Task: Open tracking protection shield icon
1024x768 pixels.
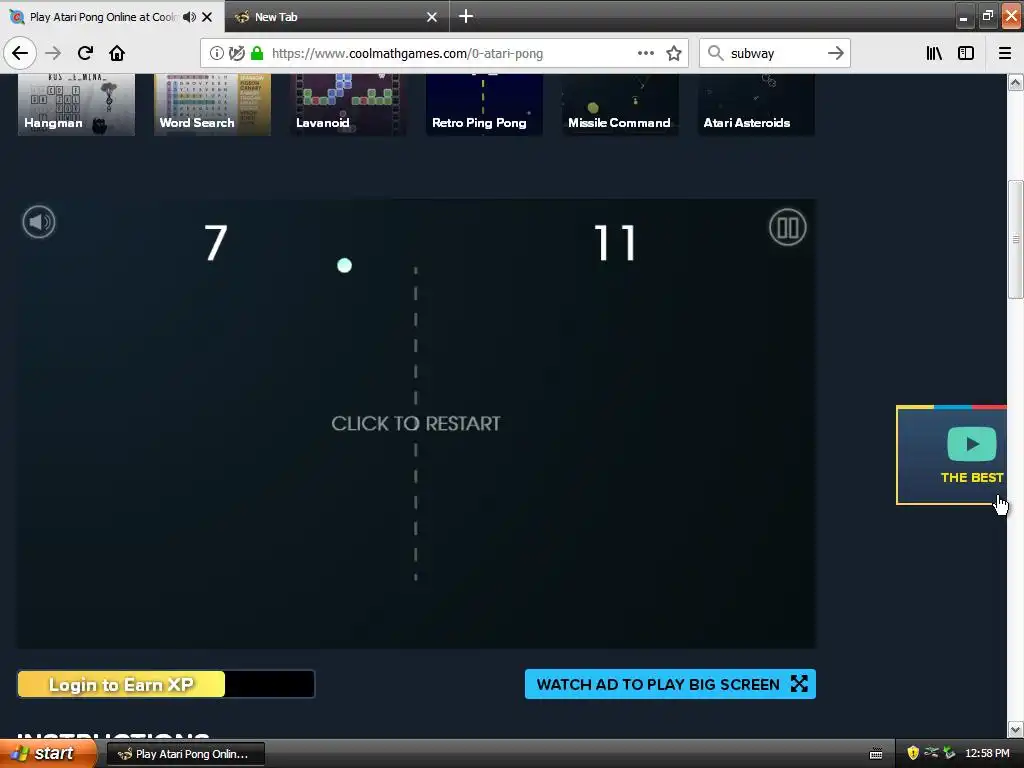Action: [x=237, y=53]
